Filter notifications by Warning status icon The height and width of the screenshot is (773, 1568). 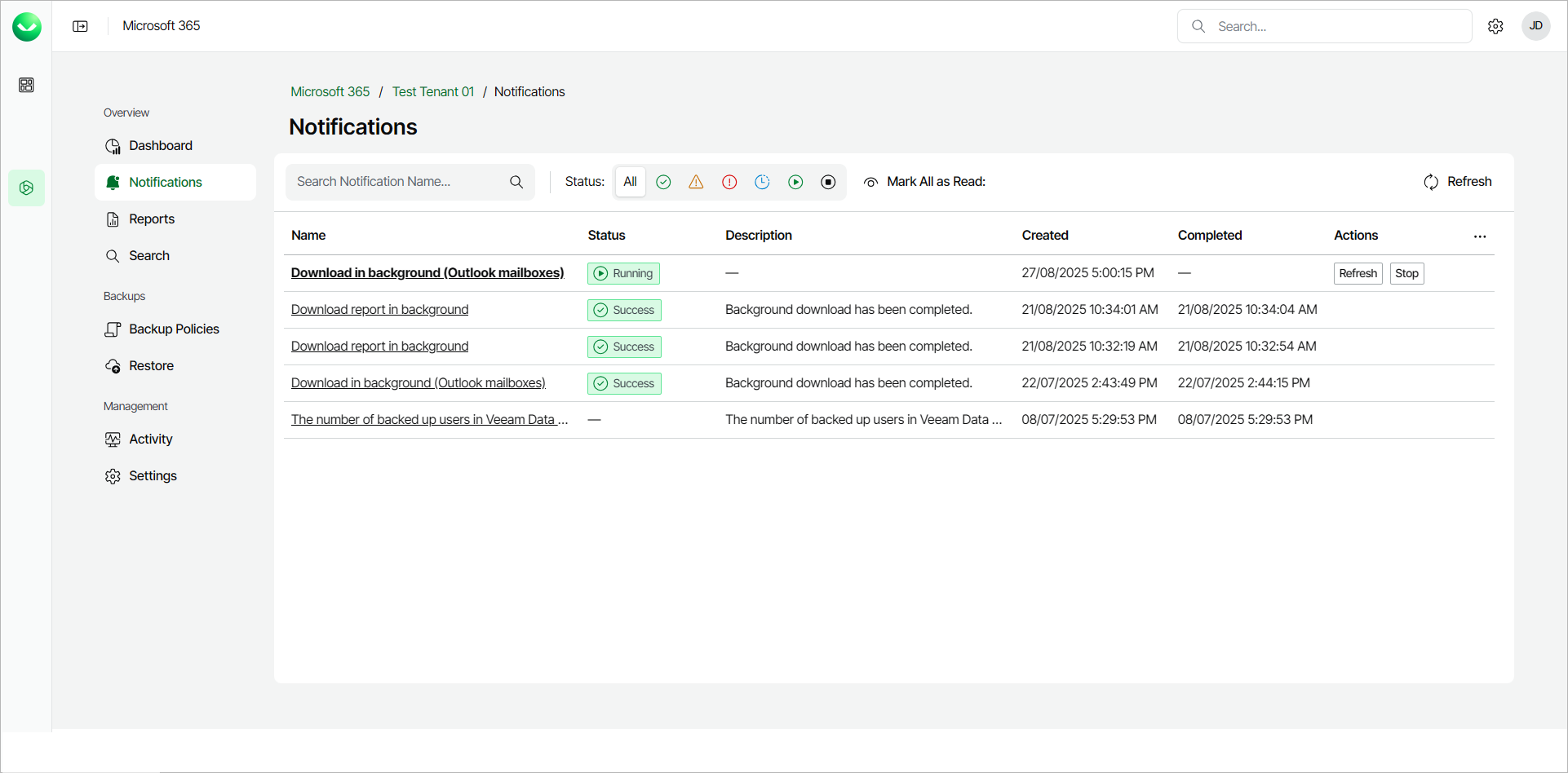pos(696,182)
